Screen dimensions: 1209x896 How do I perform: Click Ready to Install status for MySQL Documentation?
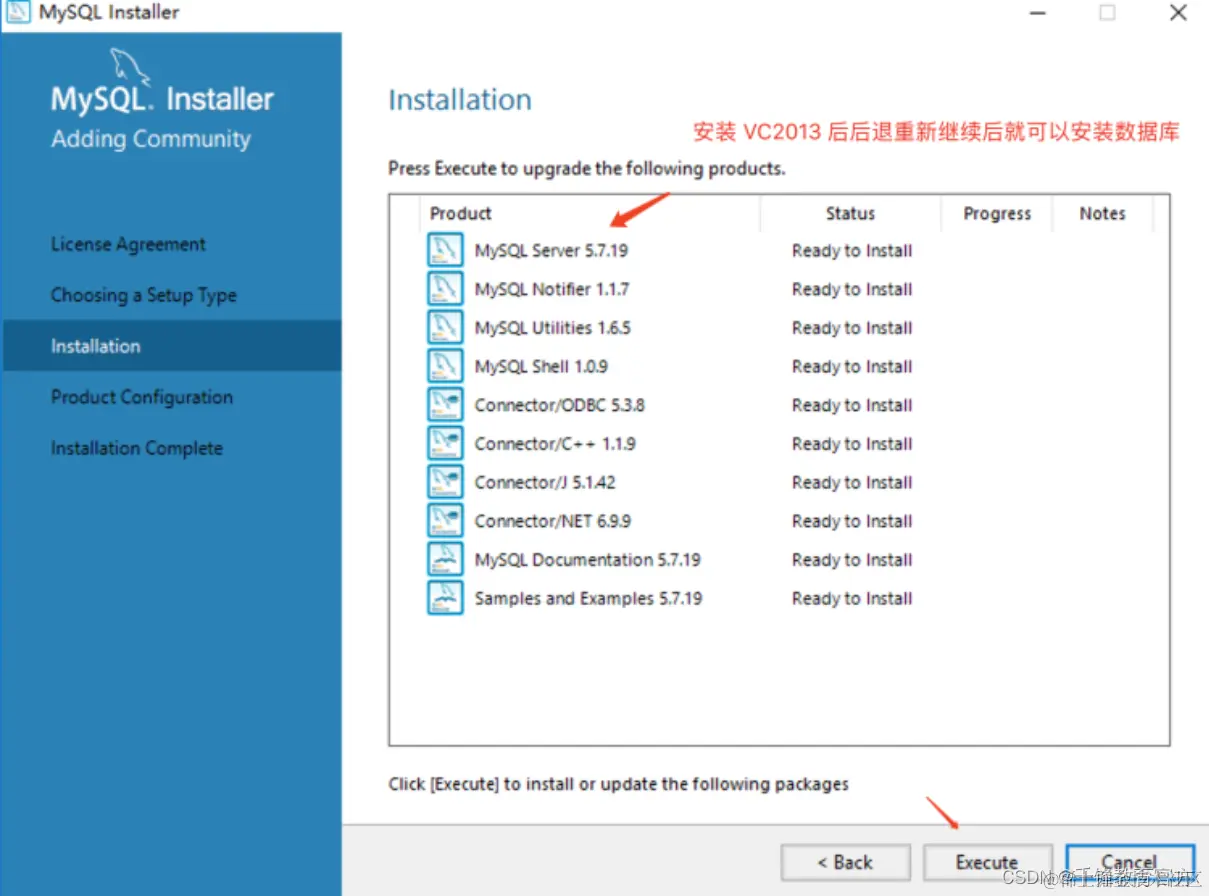852,560
